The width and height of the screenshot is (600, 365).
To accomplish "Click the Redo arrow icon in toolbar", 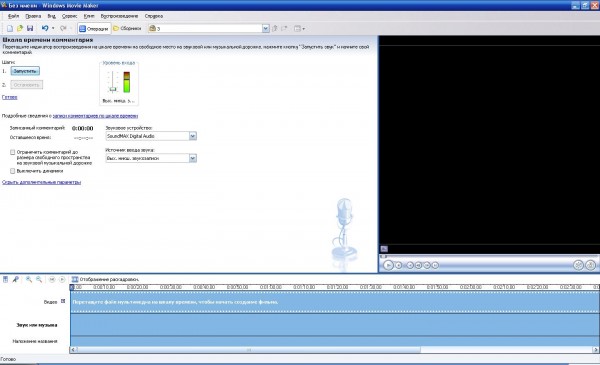I will pos(63,28).
